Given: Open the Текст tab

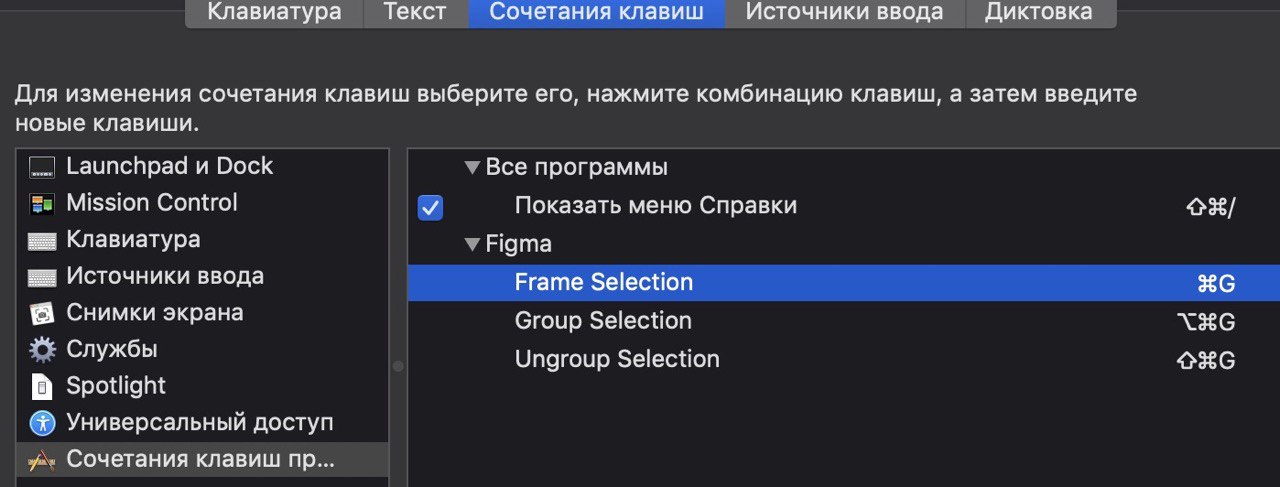Looking at the screenshot, I should click(x=416, y=13).
